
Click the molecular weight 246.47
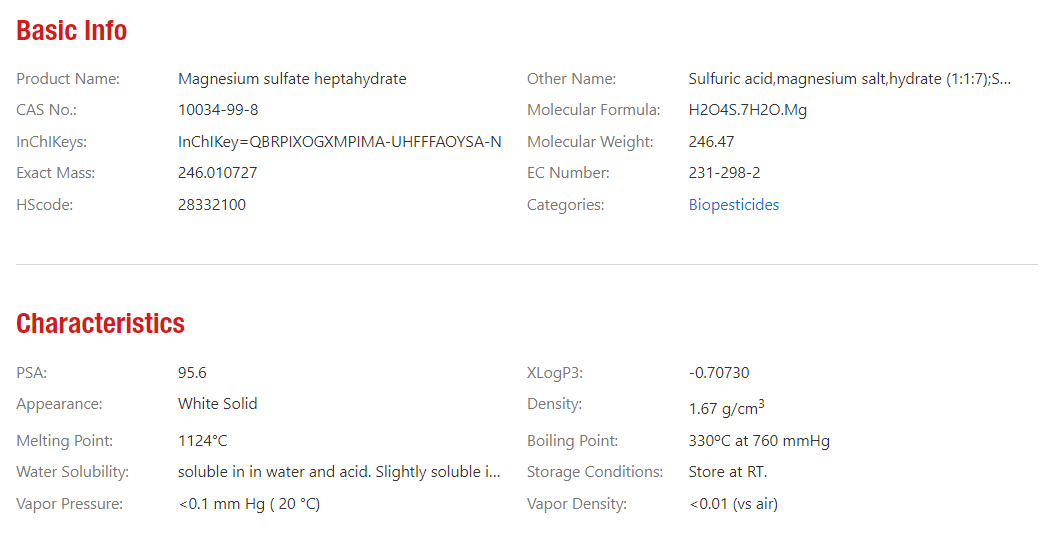[x=711, y=142]
